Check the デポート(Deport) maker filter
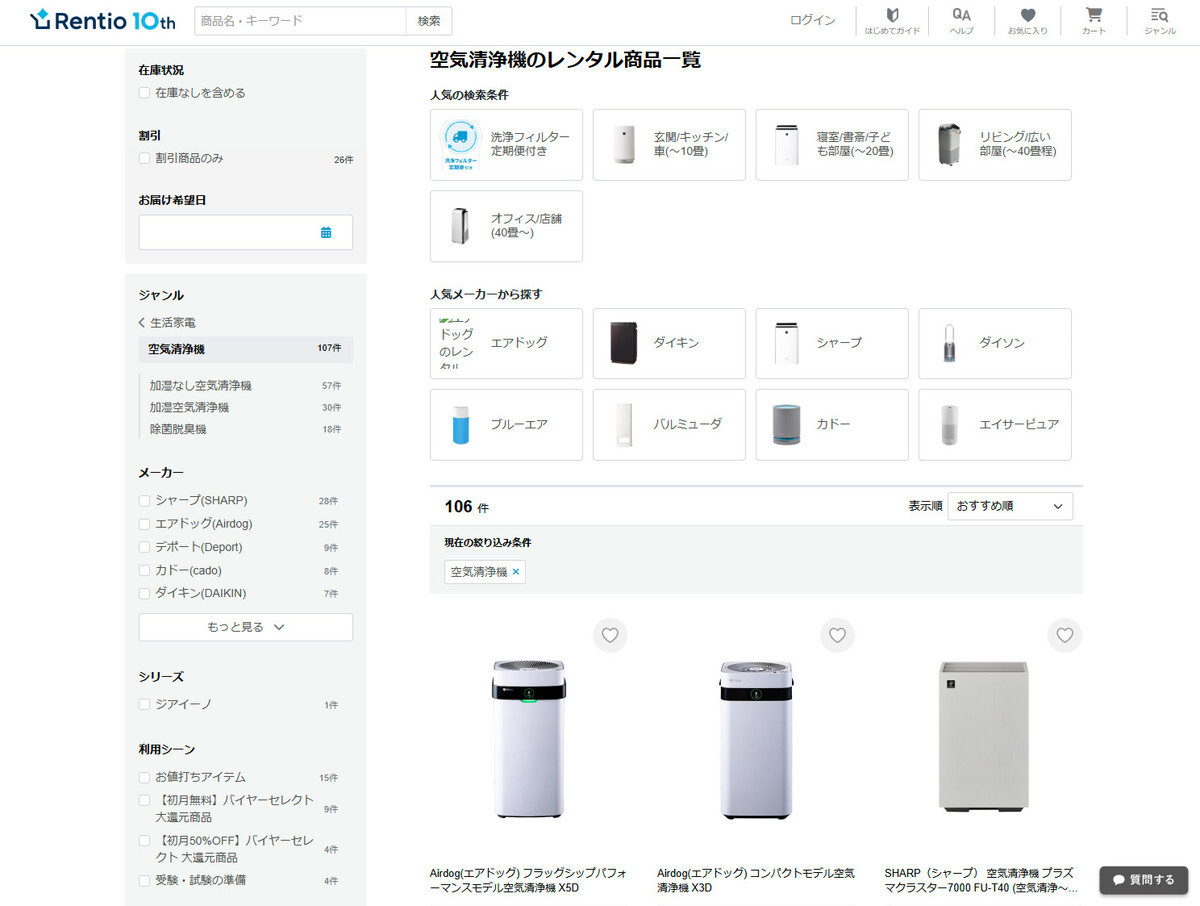 (x=145, y=547)
